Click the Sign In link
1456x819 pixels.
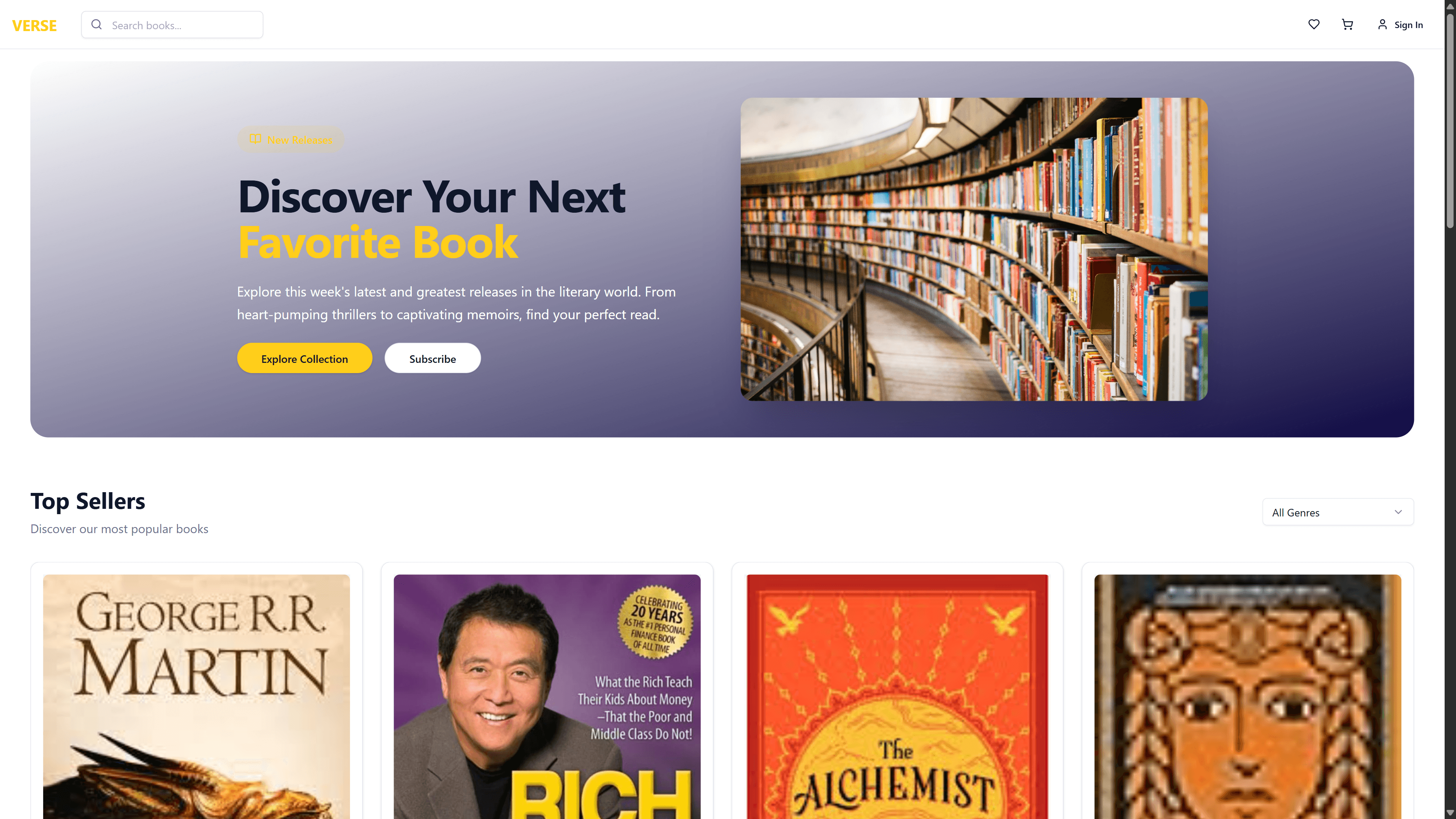click(x=1408, y=25)
